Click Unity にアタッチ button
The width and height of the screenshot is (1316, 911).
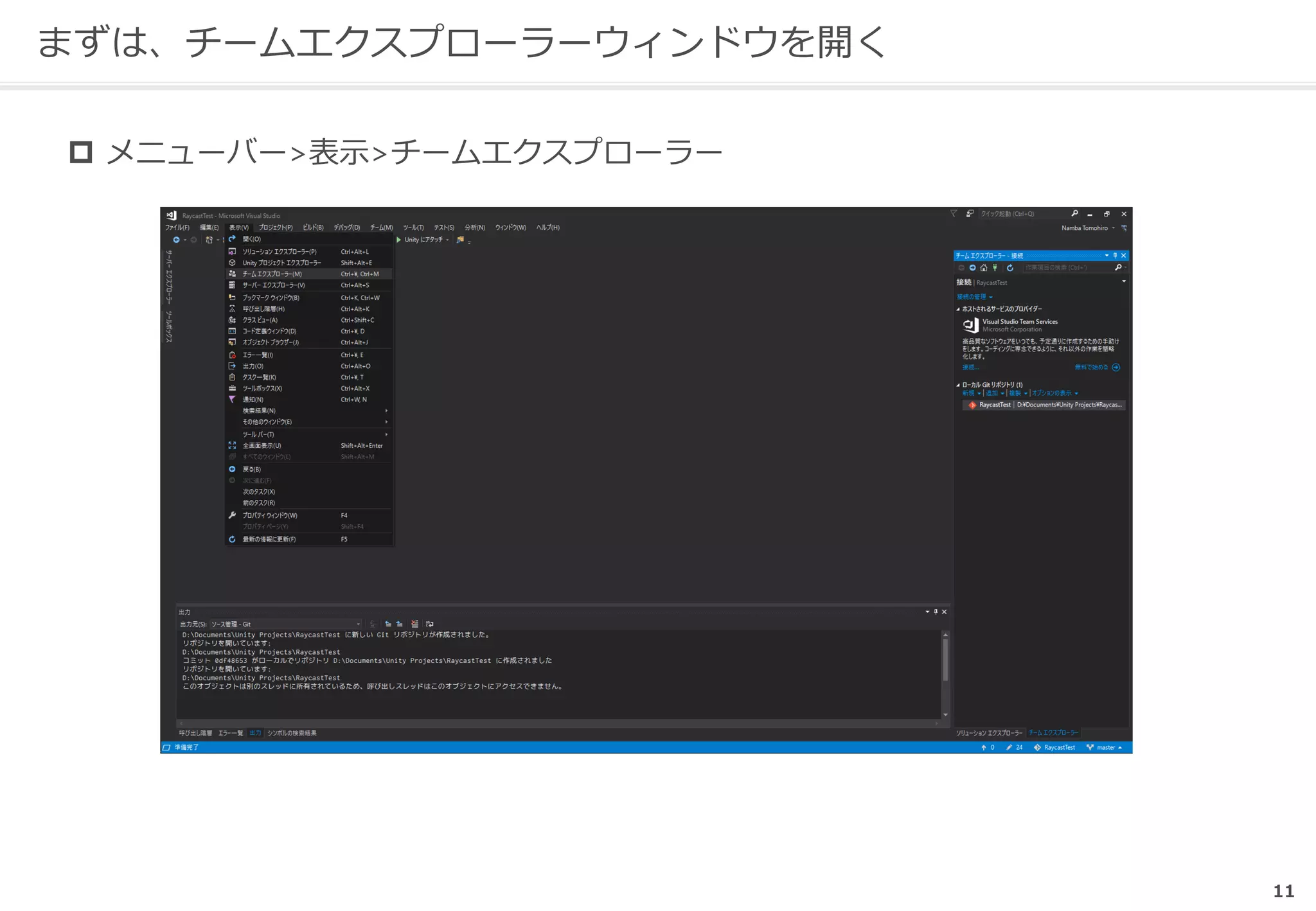pos(423,240)
